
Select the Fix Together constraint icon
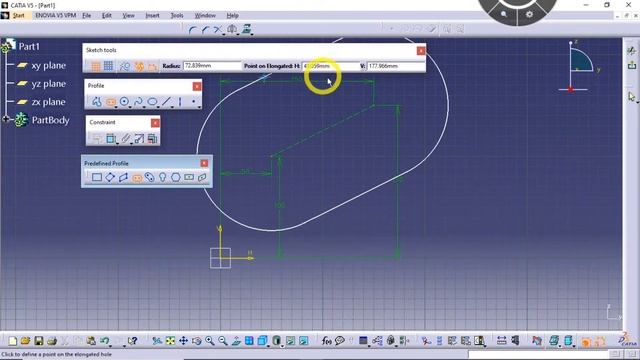pos(125,138)
